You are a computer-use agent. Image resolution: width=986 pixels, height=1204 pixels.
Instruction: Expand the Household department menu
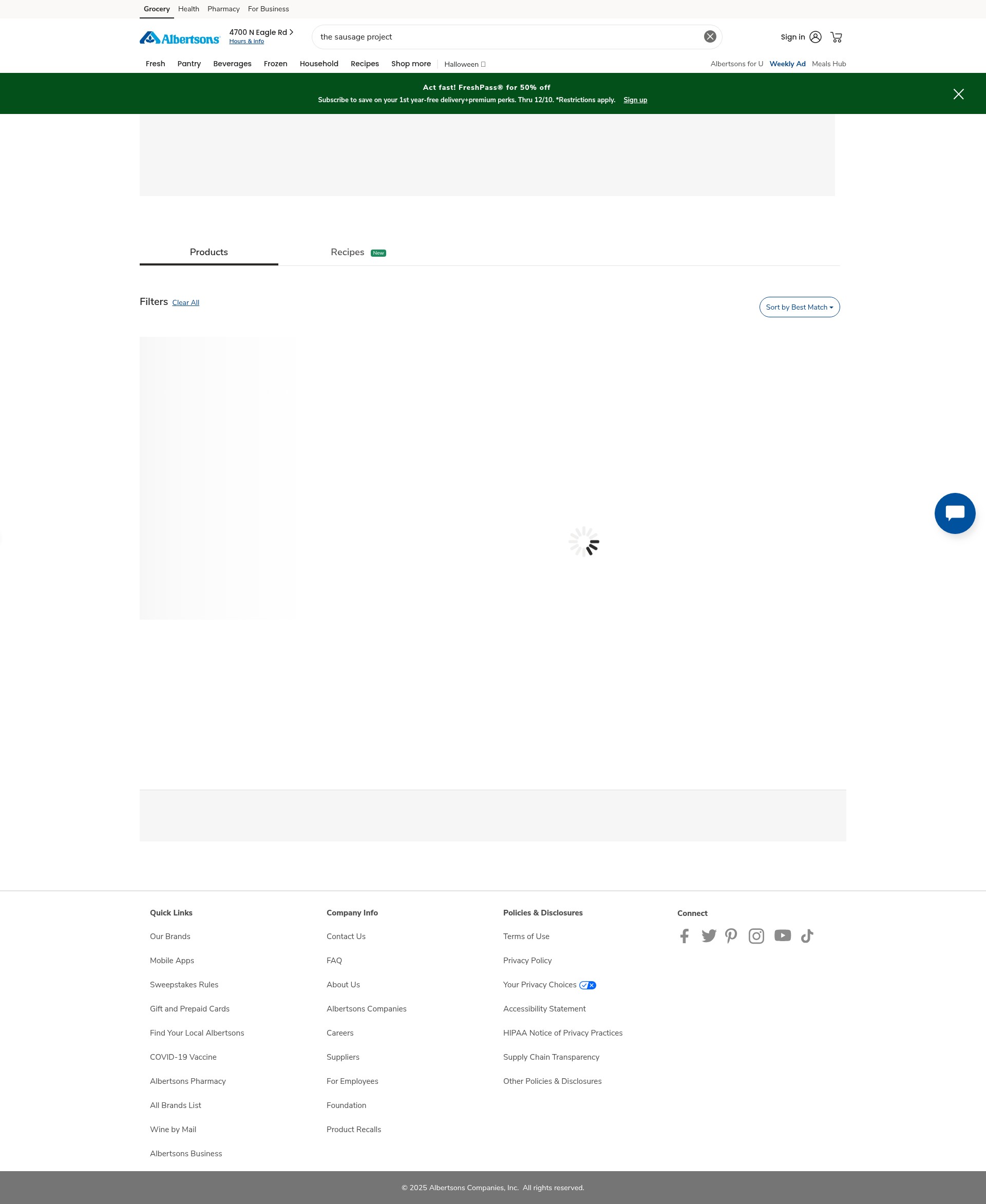pyautogui.click(x=319, y=64)
